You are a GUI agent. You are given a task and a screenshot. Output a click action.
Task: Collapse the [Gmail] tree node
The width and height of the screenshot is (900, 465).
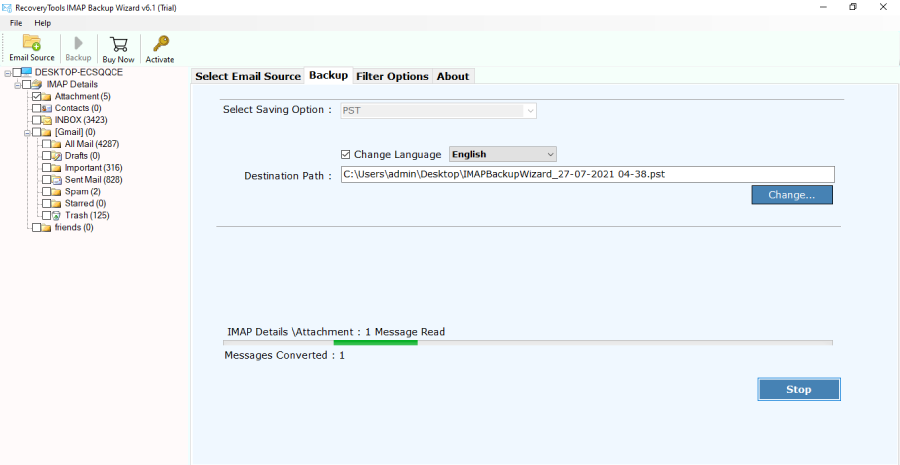(28, 132)
